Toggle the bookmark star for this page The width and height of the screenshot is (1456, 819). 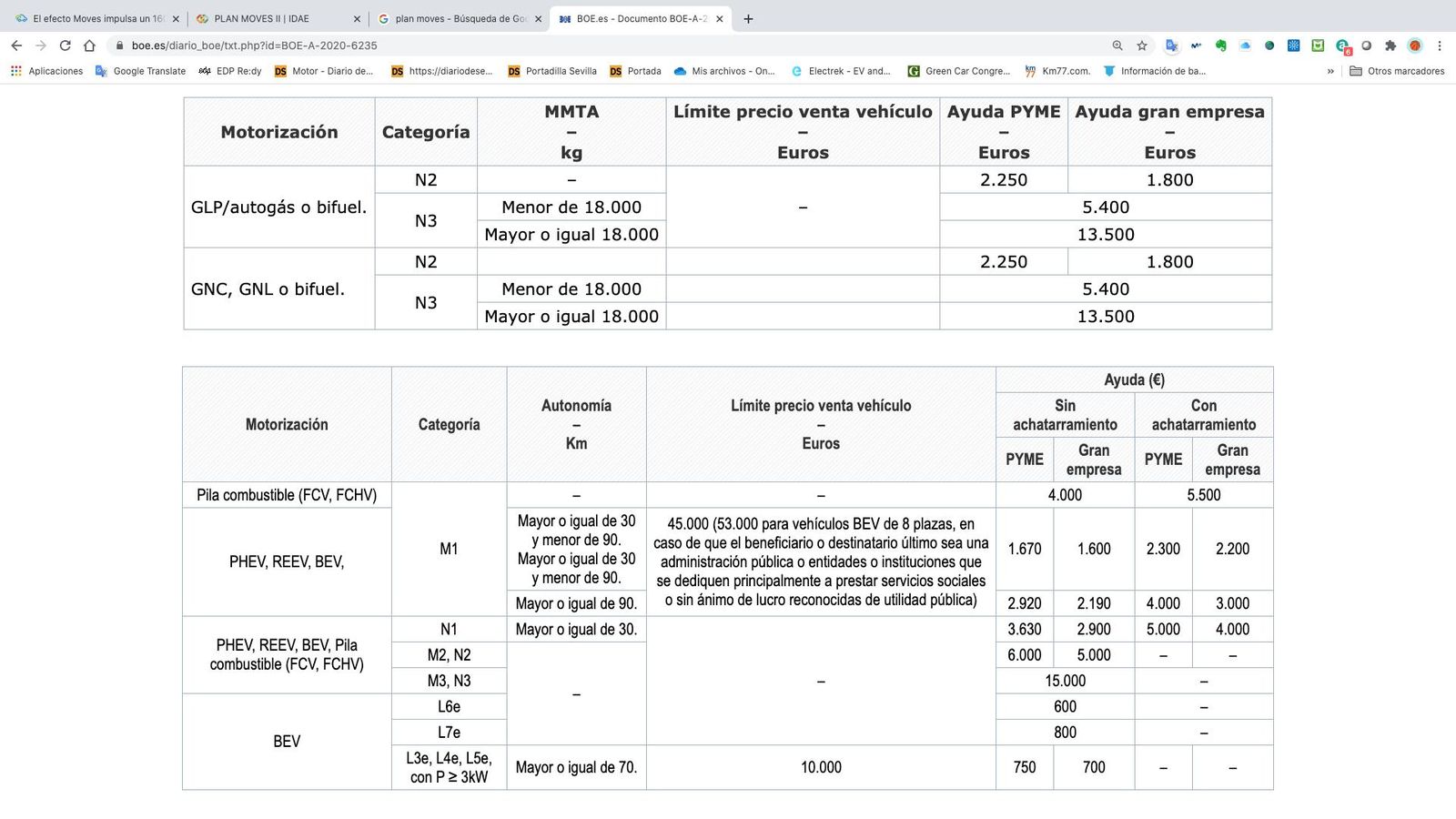tap(1142, 45)
